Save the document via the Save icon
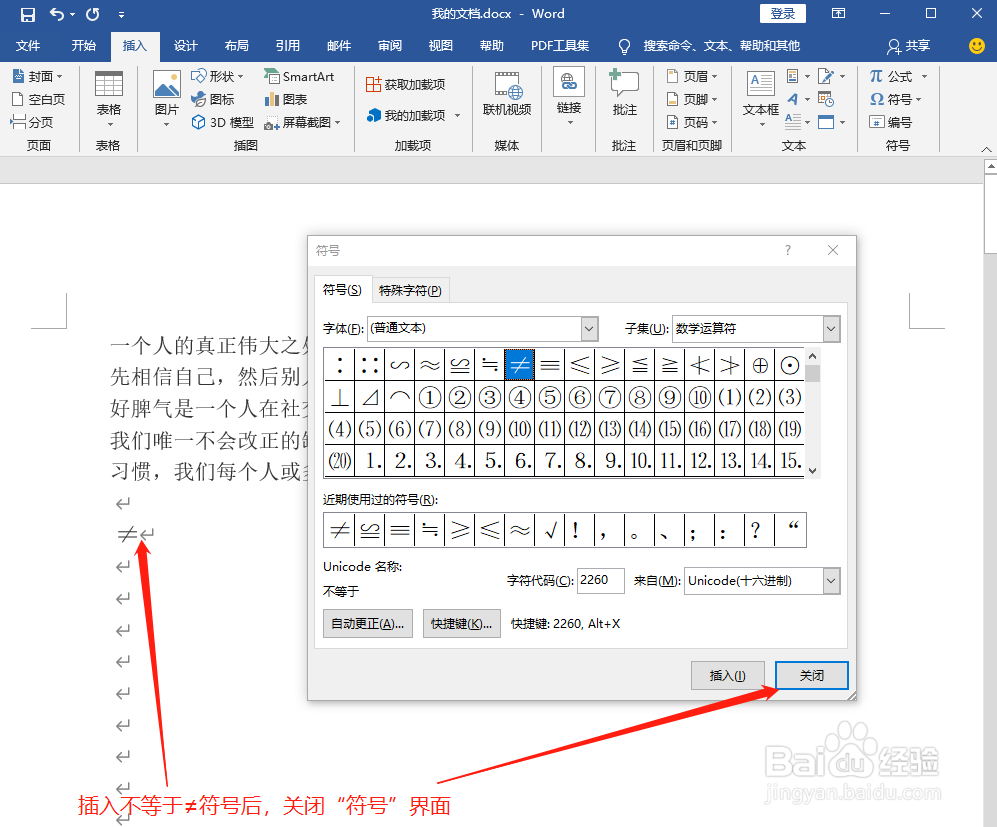997x827 pixels. pos(27,14)
